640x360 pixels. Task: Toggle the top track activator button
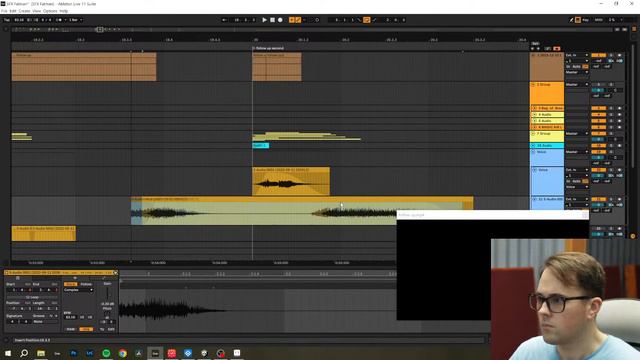click(x=598, y=55)
